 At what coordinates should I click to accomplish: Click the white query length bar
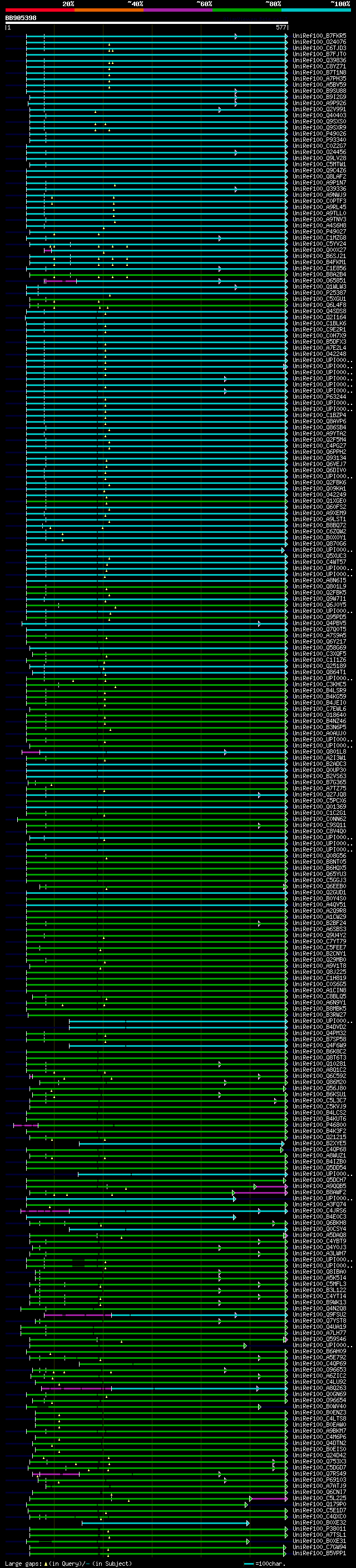click(147, 22)
